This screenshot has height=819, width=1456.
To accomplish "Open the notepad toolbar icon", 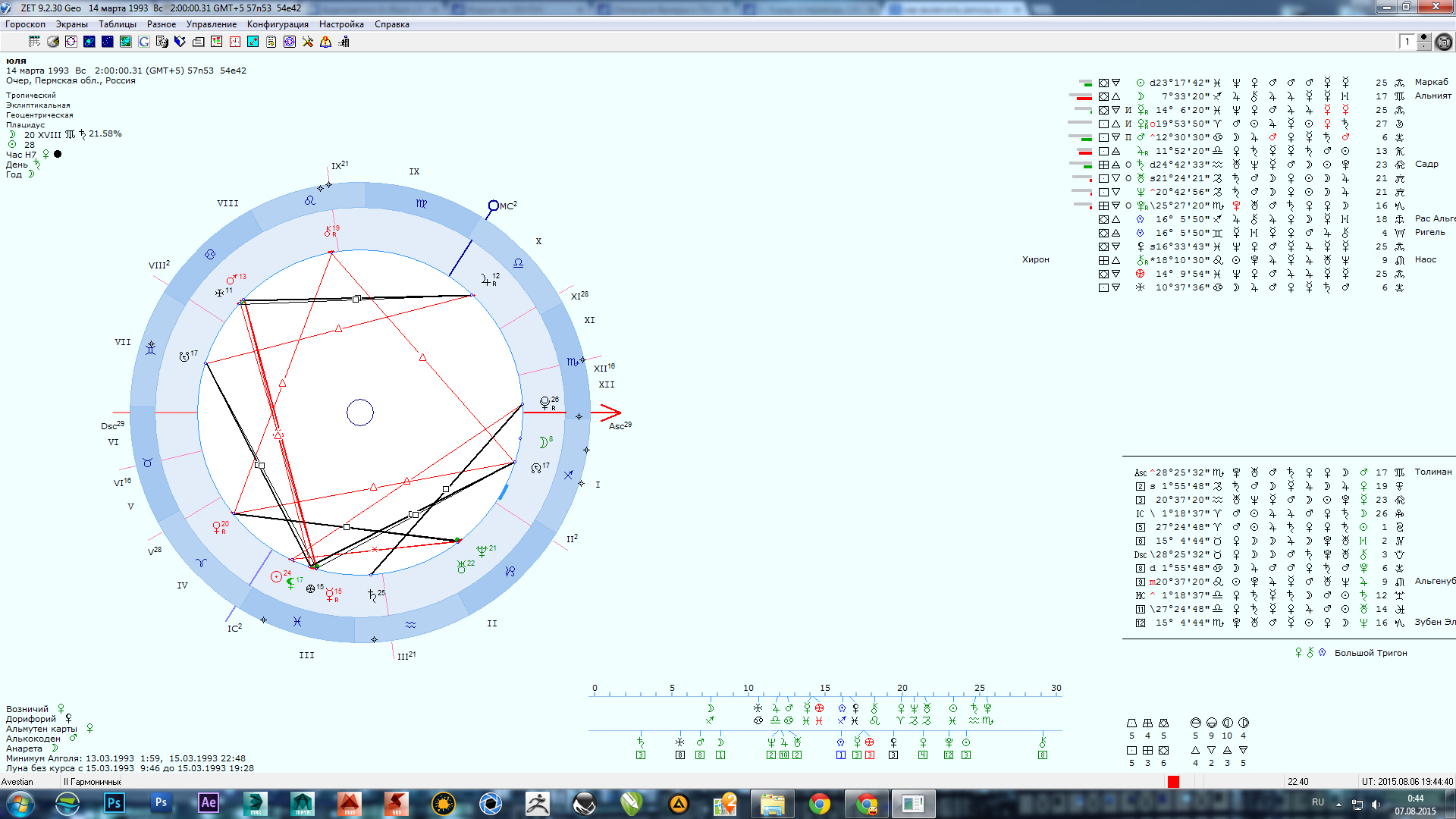I will pyautogui.click(x=271, y=42).
